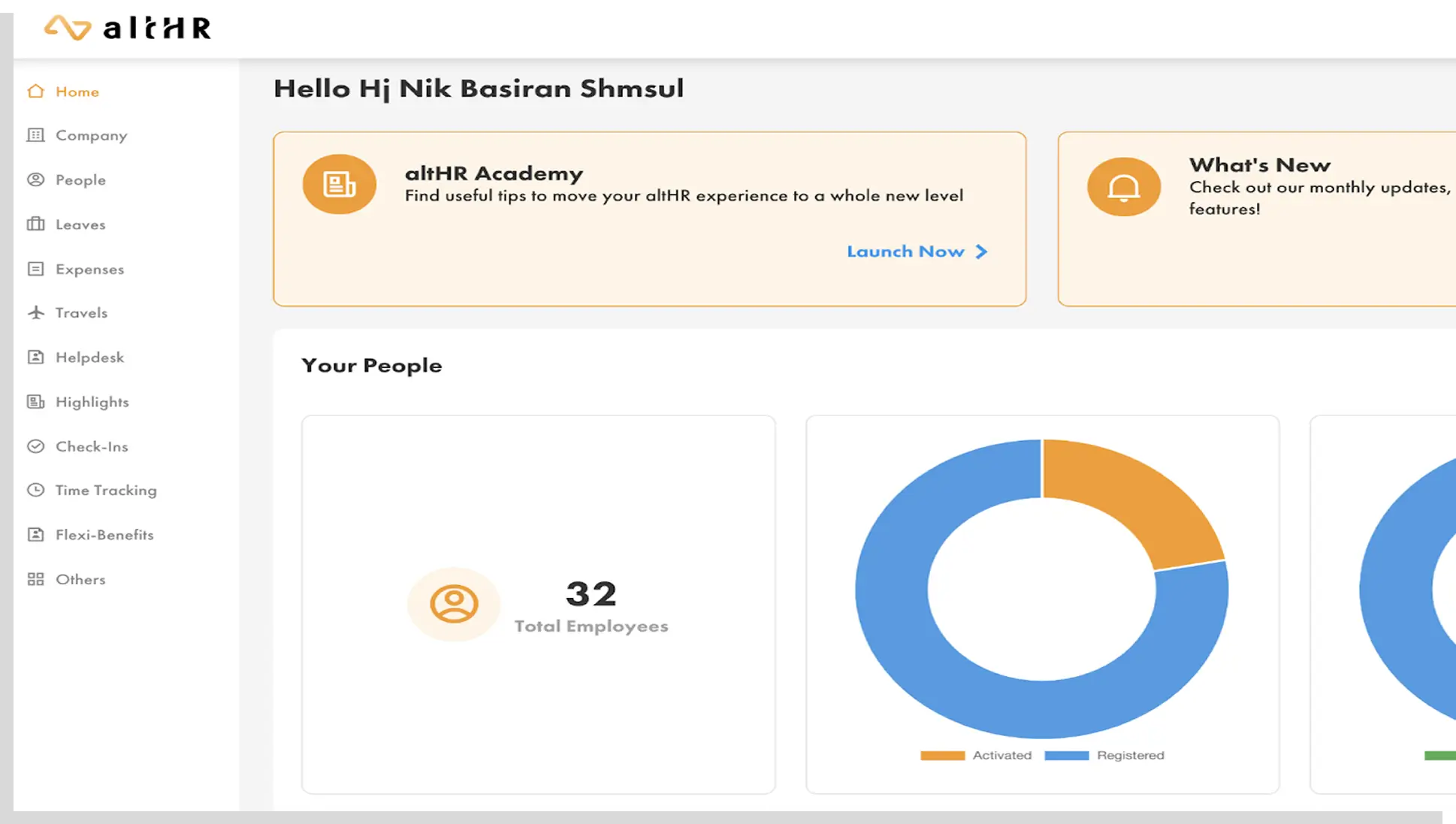Screen dimensions: 1456x824
Task: Open Flexi-Benefits menu label
Action: [x=104, y=535]
